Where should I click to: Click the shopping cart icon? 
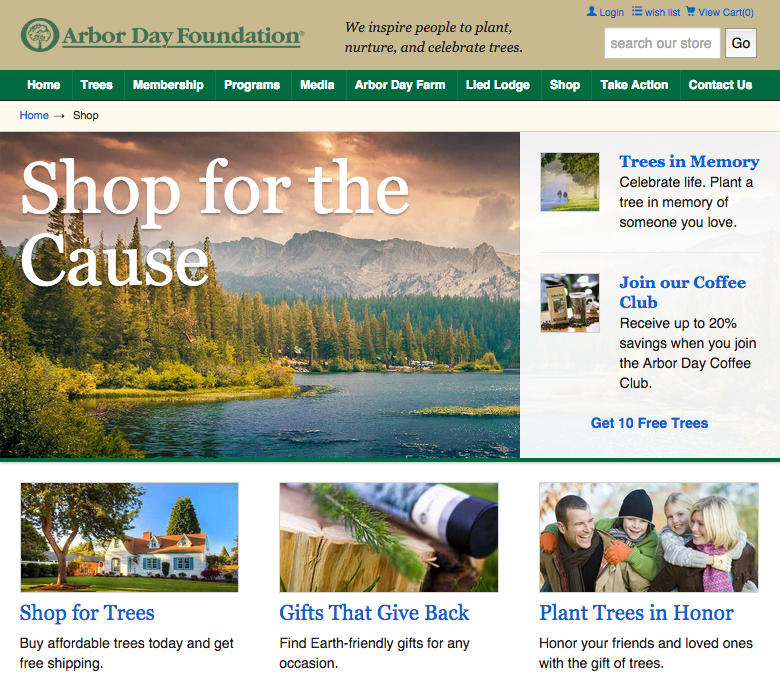690,11
